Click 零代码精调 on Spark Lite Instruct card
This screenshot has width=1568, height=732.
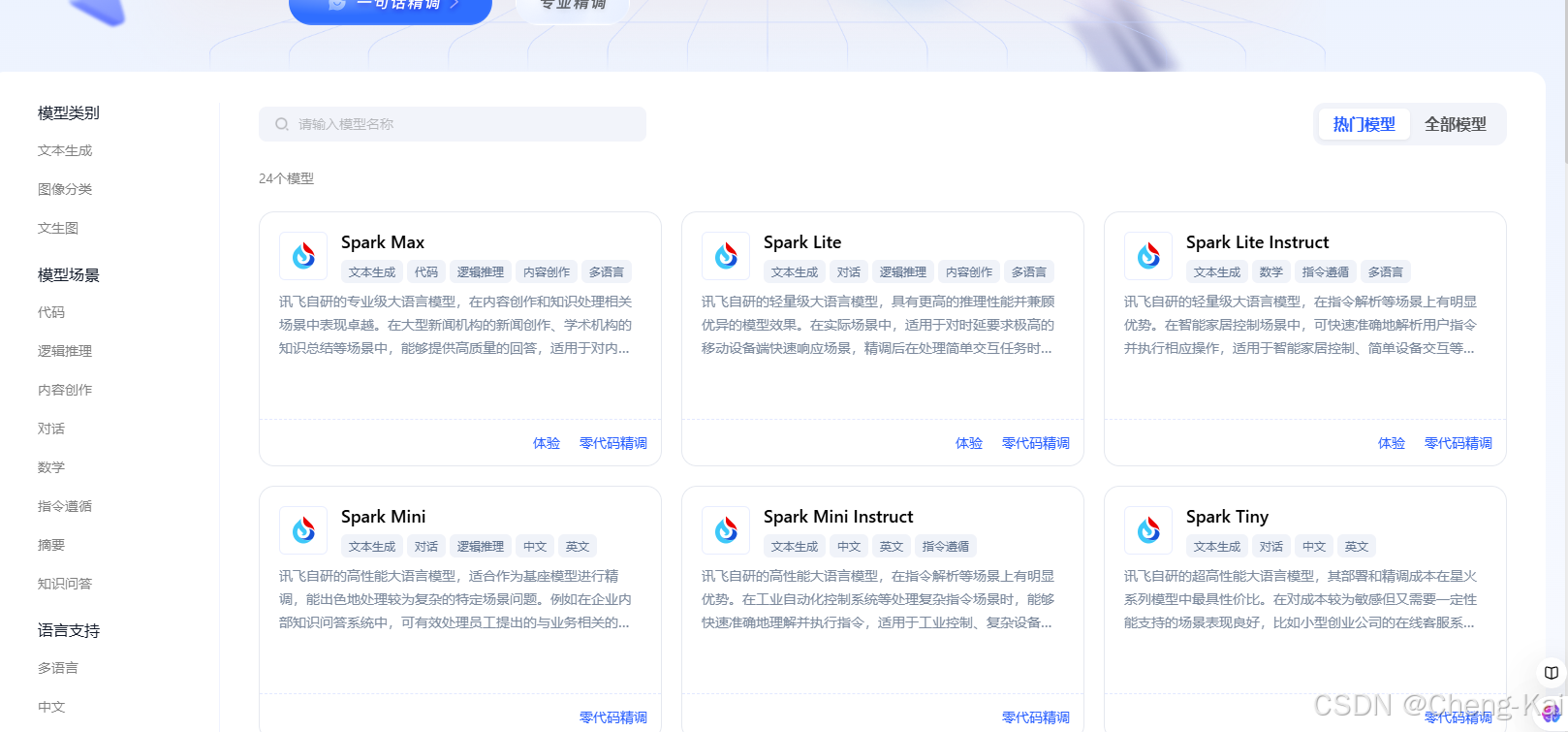click(1458, 443)
